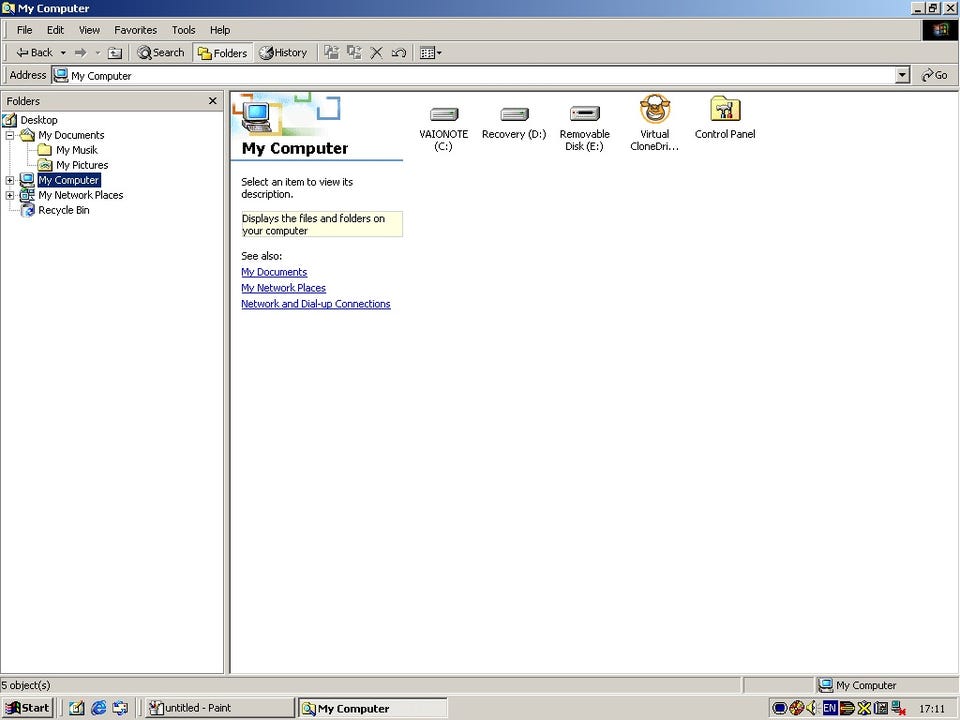This screenshot has height=720, width=960.
Task: Click the Go button
Action: click(934, 75)
